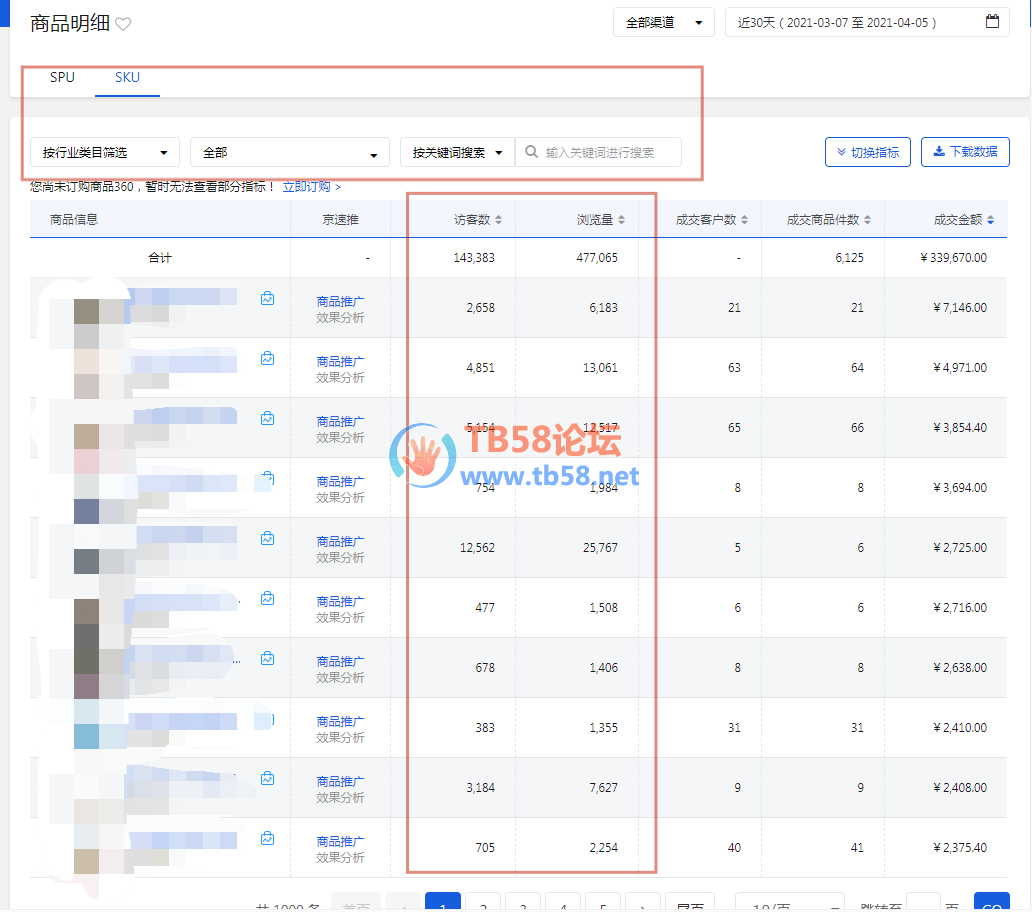
Task: Favorite the 商品明细 page with the heart icon
Action: (x=123, y=24)
